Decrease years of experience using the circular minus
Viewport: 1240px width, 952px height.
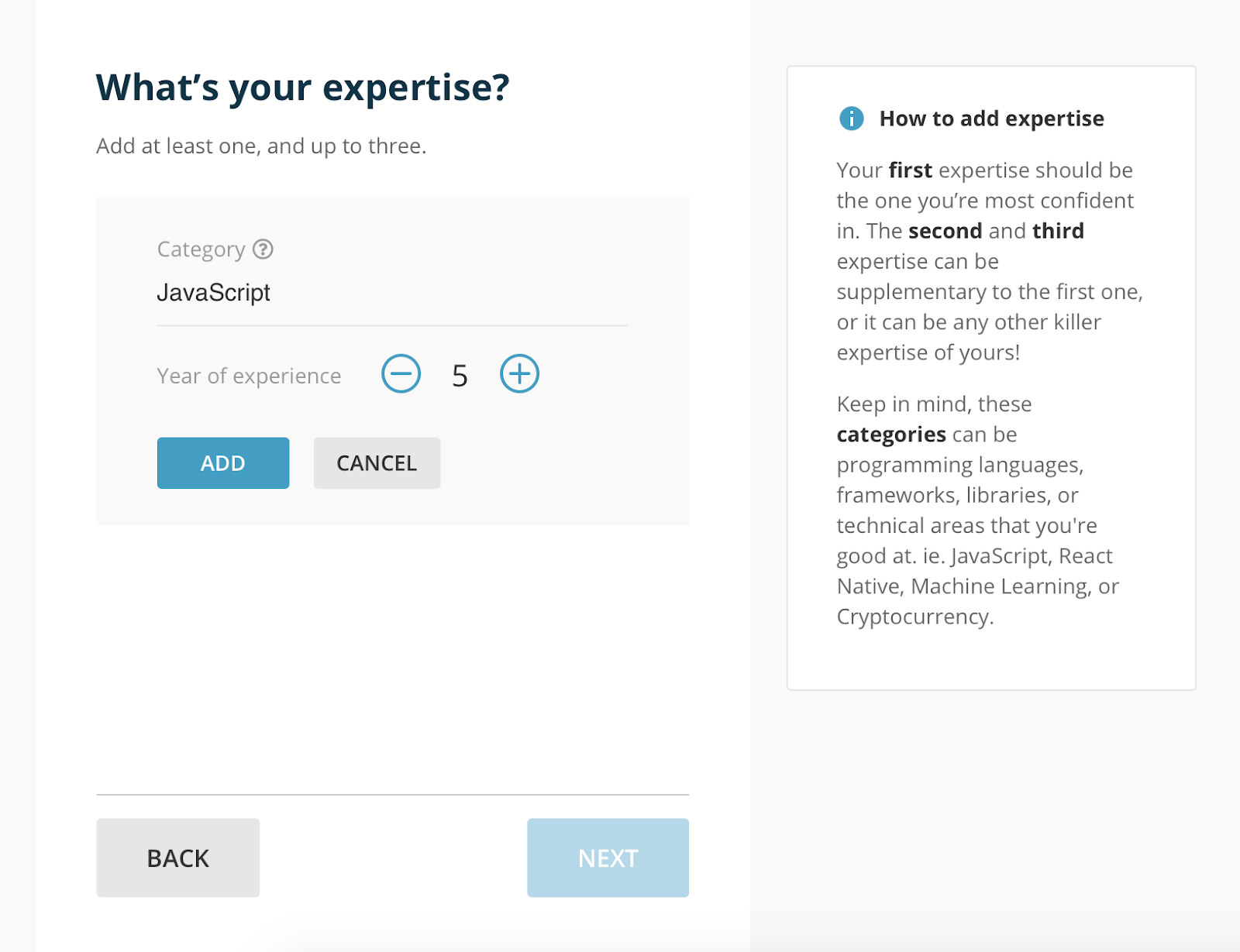[x=401, y=374]
